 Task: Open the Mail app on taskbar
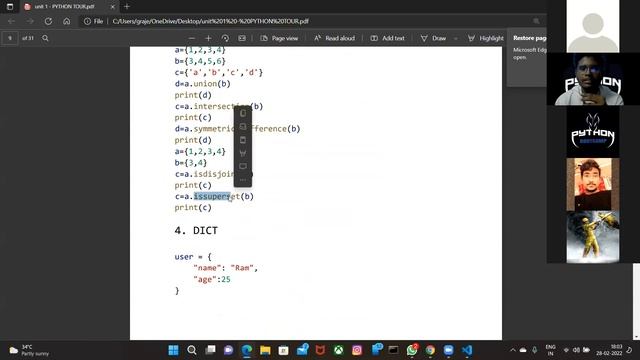(x=302, y=350)
